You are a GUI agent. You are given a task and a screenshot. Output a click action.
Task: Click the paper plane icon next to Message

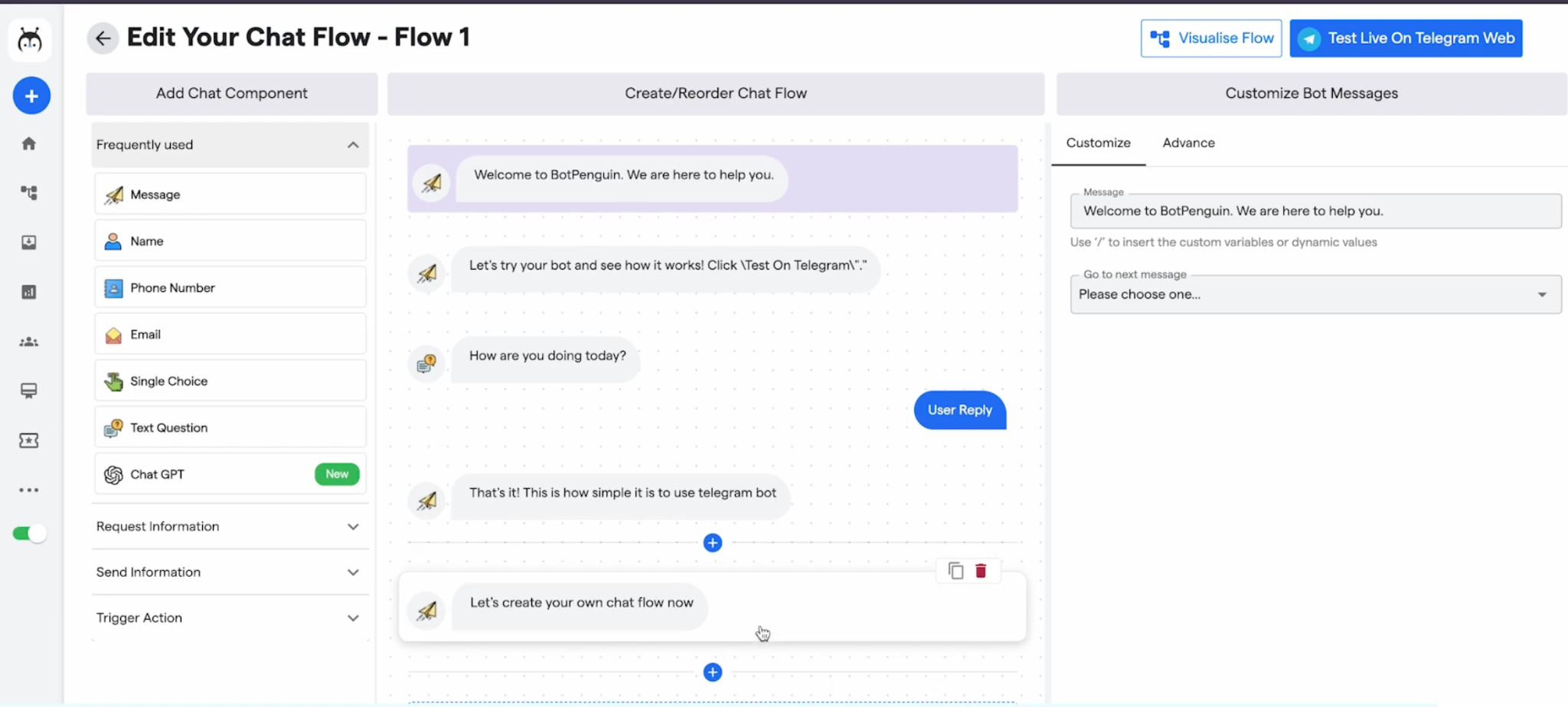click(114, 195)
